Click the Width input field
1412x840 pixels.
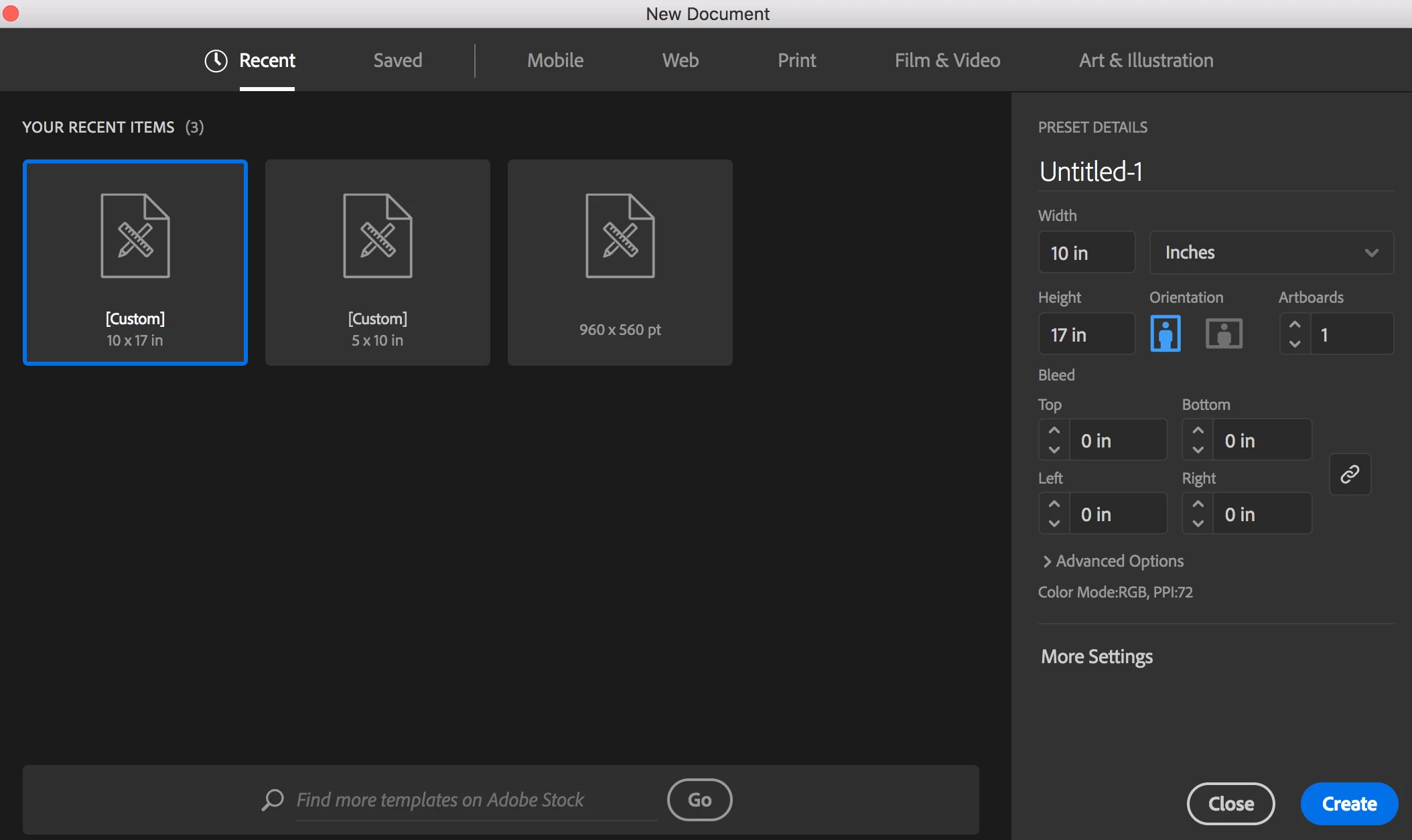(x=1086, y=253)
